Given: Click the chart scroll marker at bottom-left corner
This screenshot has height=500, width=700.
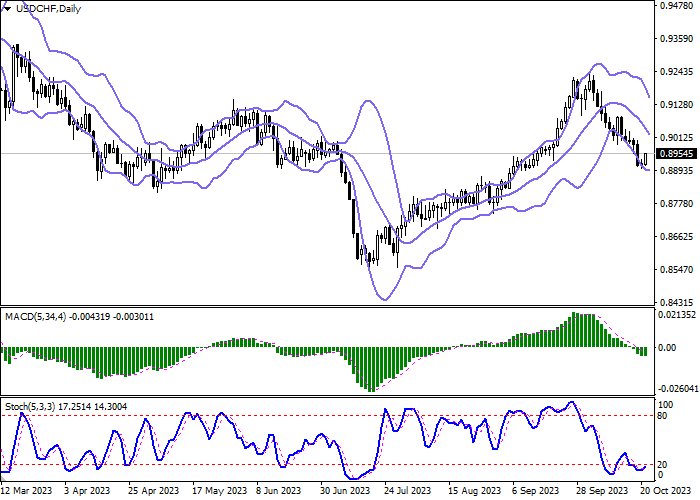Looking at the screenshot, I should tap(3, 479).
